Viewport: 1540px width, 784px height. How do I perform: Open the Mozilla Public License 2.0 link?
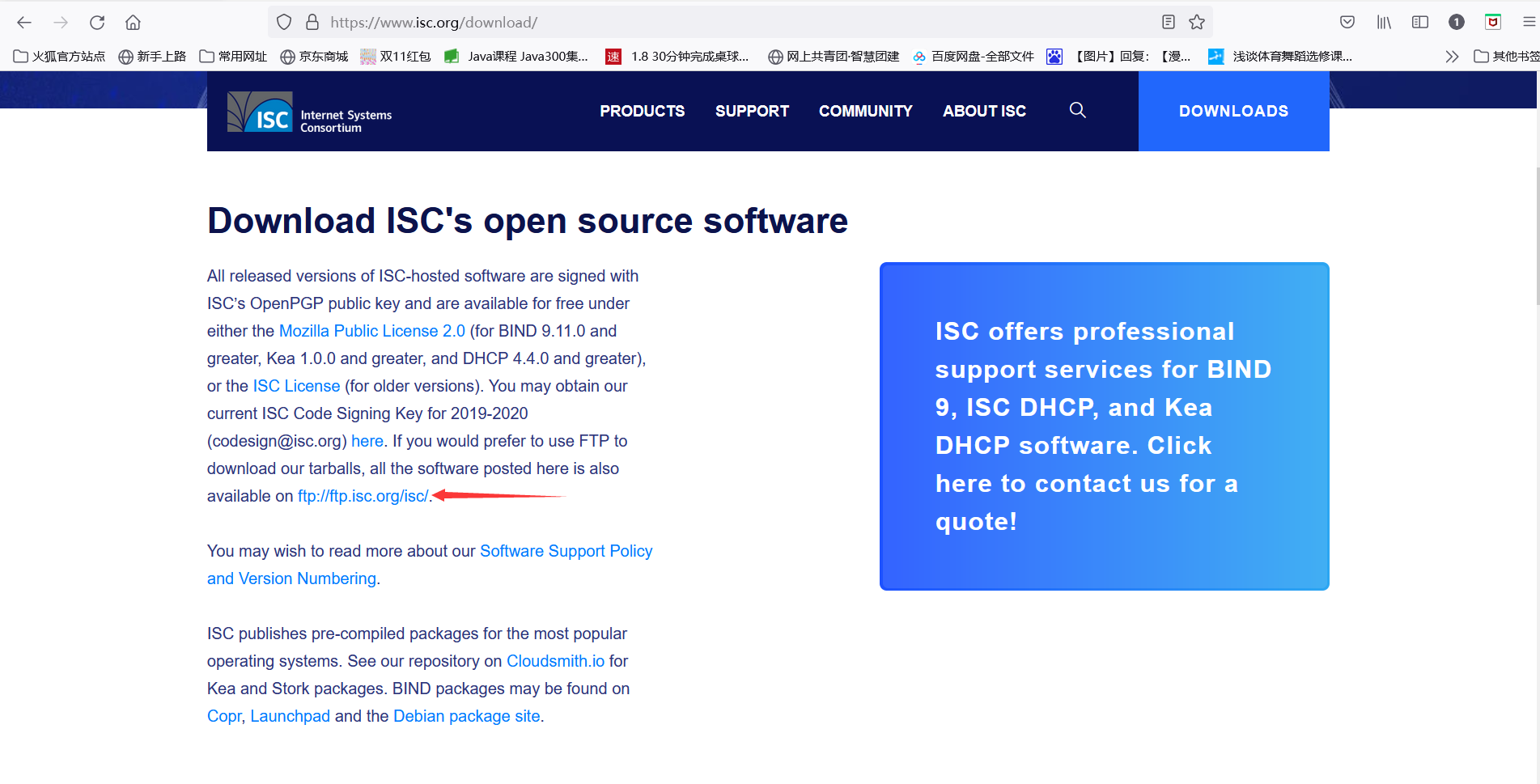[x=371, y=330]
